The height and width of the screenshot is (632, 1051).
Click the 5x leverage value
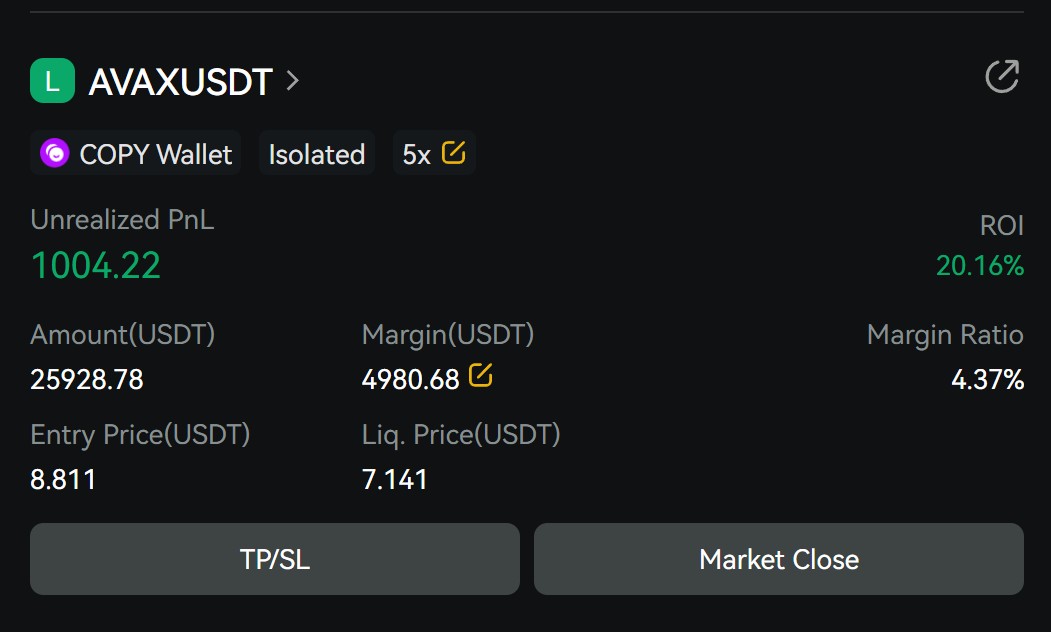pos(416,154)
